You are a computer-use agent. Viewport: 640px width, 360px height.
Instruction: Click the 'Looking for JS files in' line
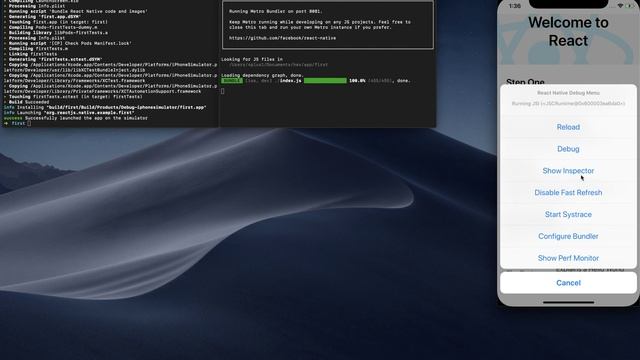(x=251, y=60)
